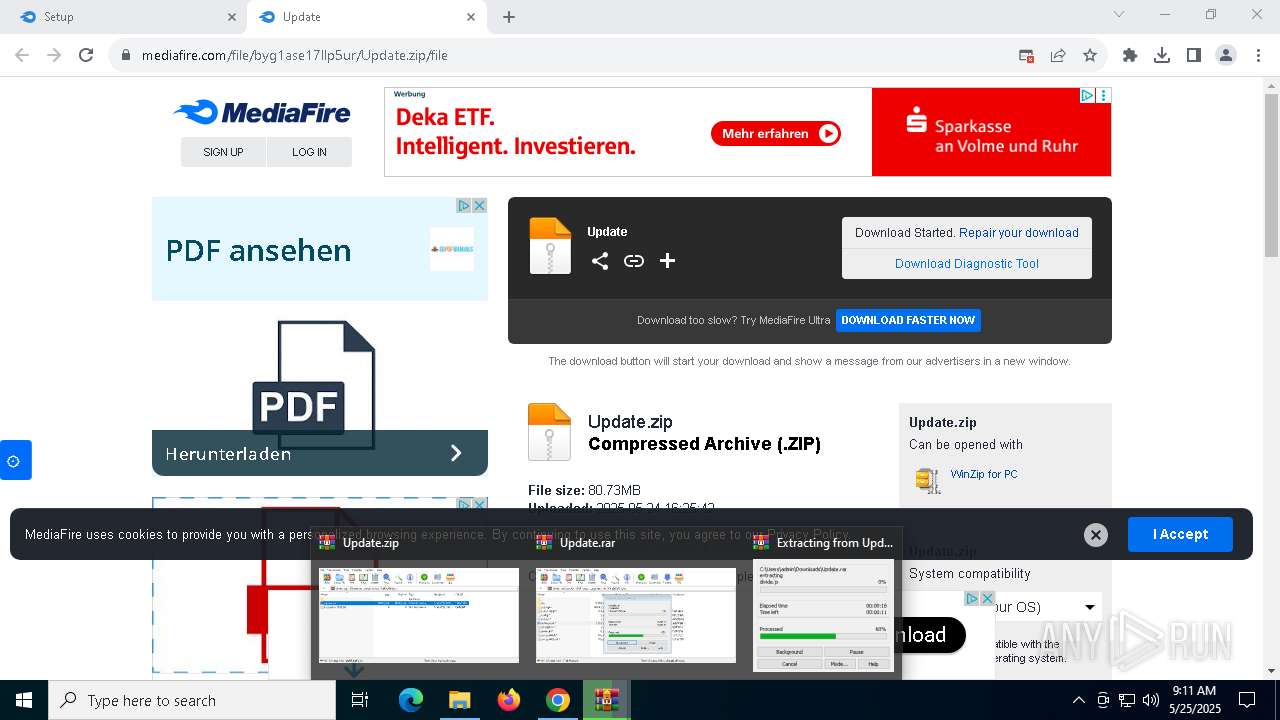Click the browser back arrow
1280x720 pixels.
pos(22,56)
